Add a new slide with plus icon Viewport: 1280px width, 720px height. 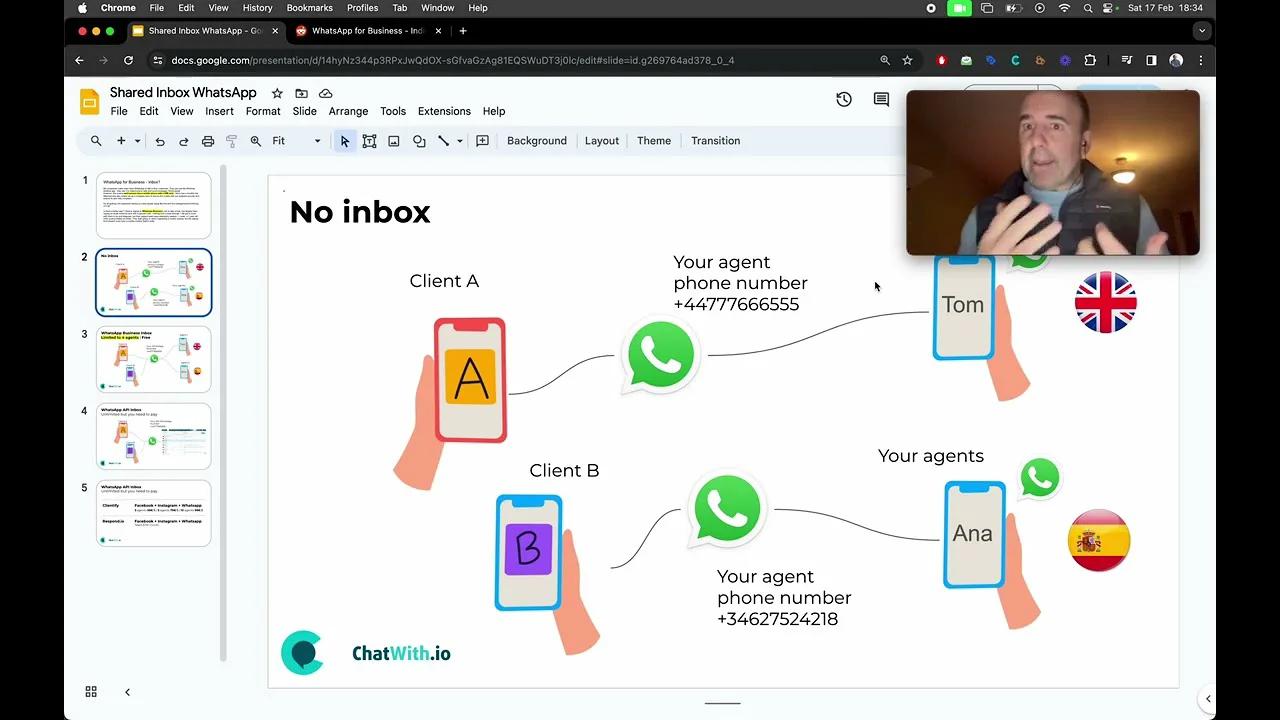[121, 141]
